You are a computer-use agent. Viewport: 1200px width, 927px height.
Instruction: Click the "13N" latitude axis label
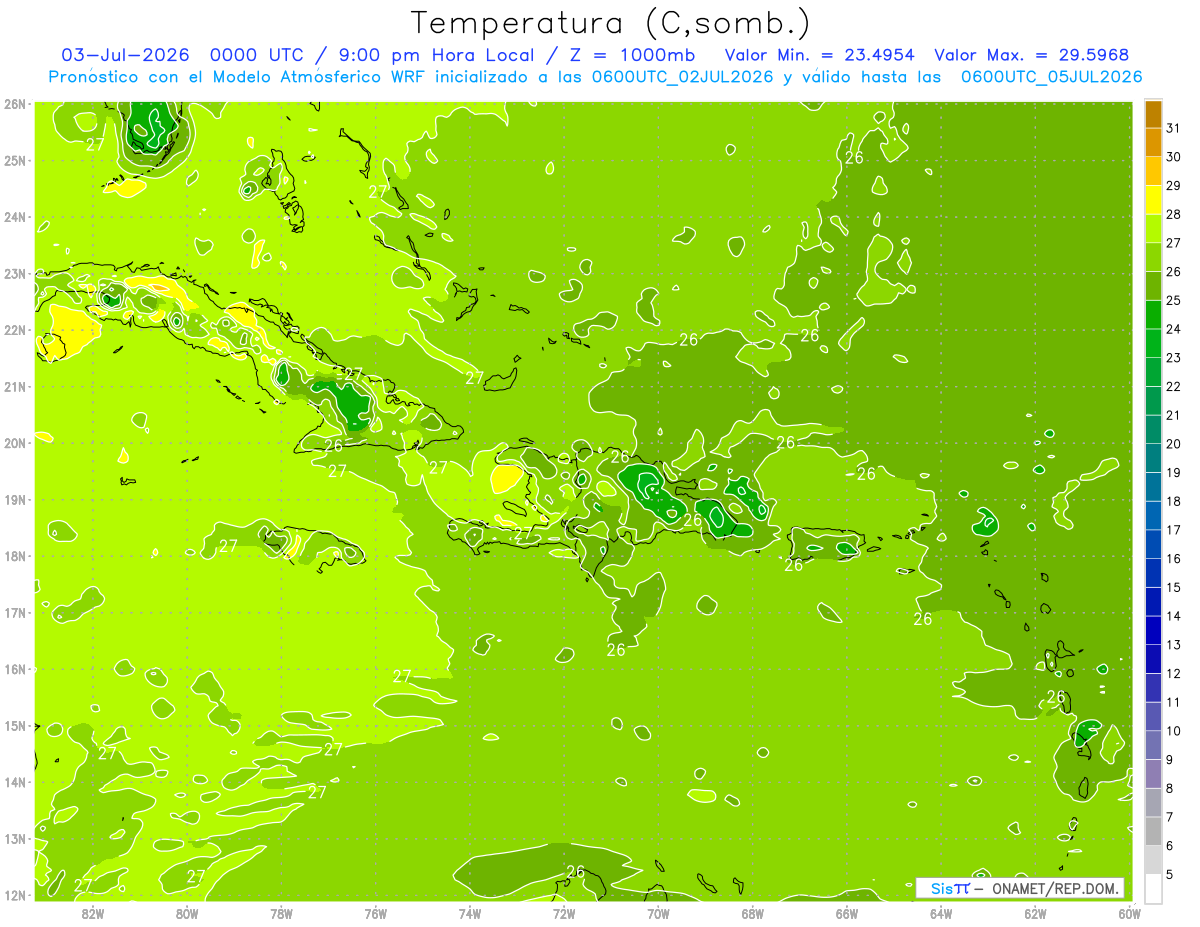(14, 838)
